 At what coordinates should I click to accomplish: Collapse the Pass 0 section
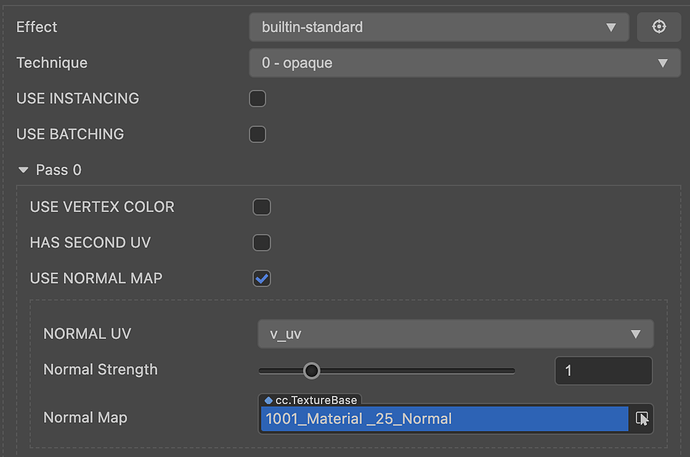(23, 170)
